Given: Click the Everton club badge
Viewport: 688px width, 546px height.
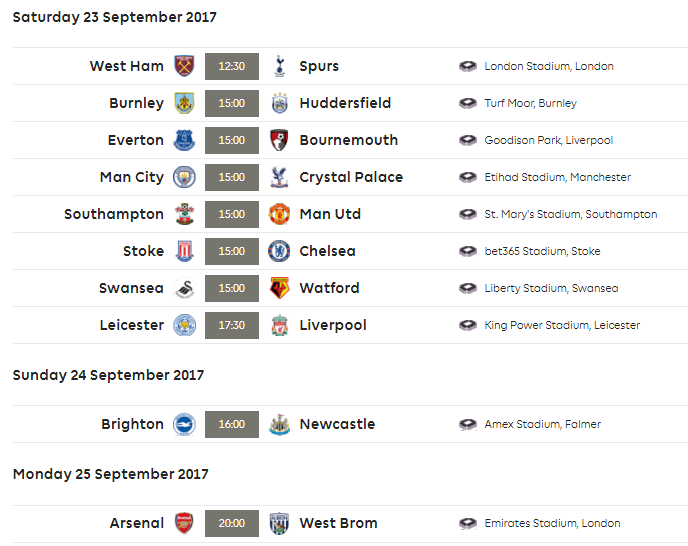Looking at the screenshot, I should tap(184, 140).
